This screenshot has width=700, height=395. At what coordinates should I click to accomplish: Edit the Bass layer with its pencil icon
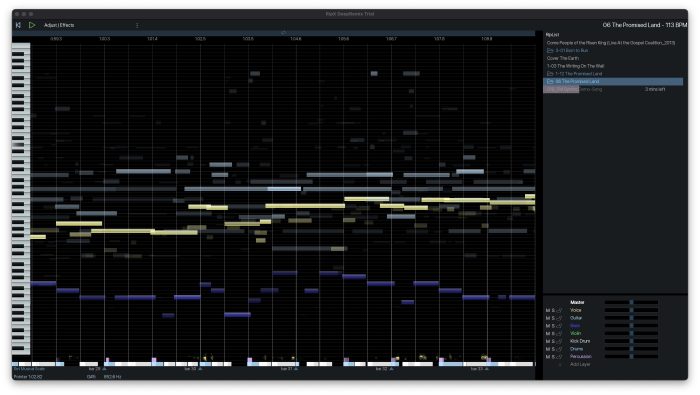(x=559, y=326)
